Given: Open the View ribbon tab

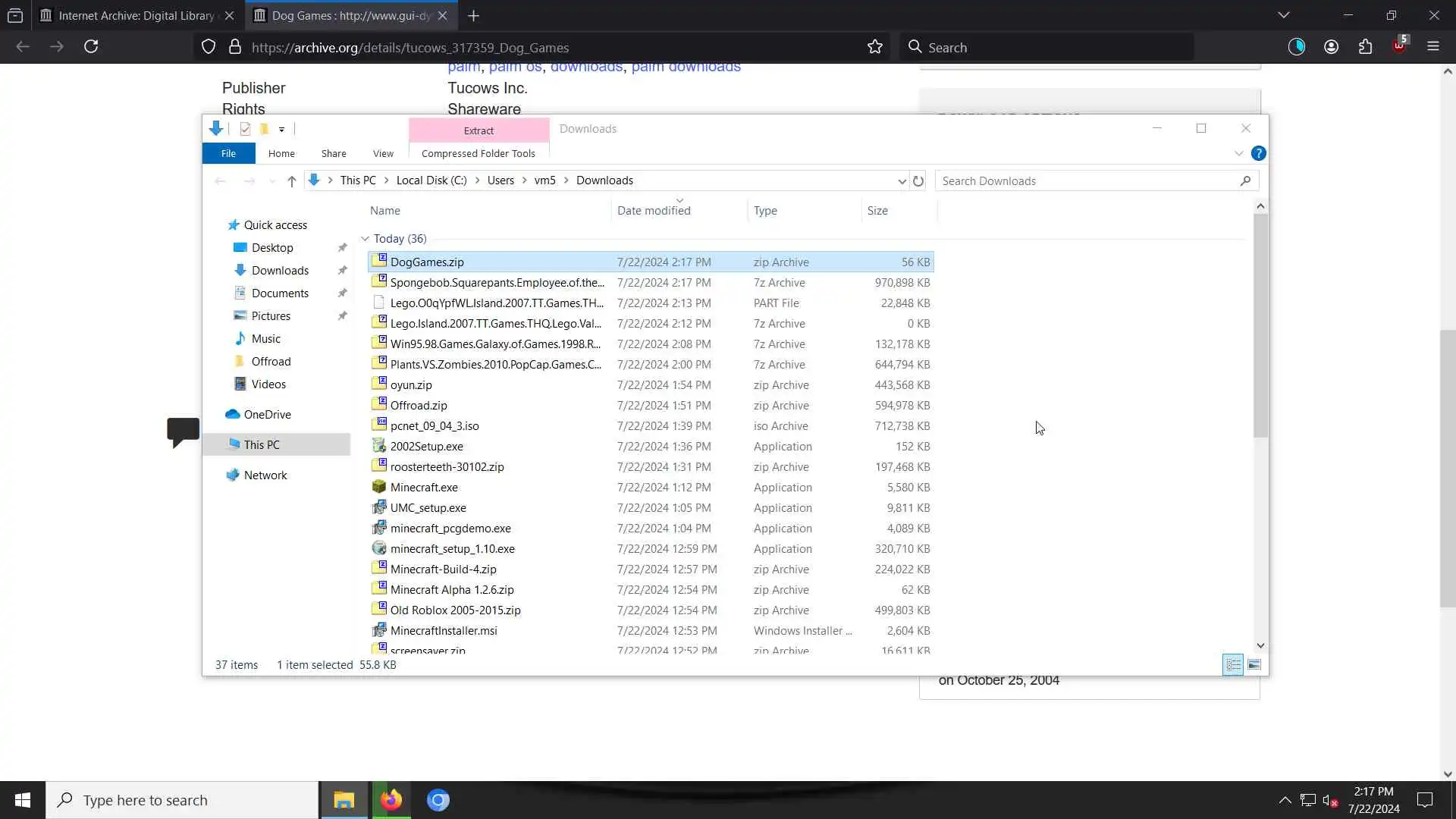Looking at the screenshot, I should coord(383,153).
